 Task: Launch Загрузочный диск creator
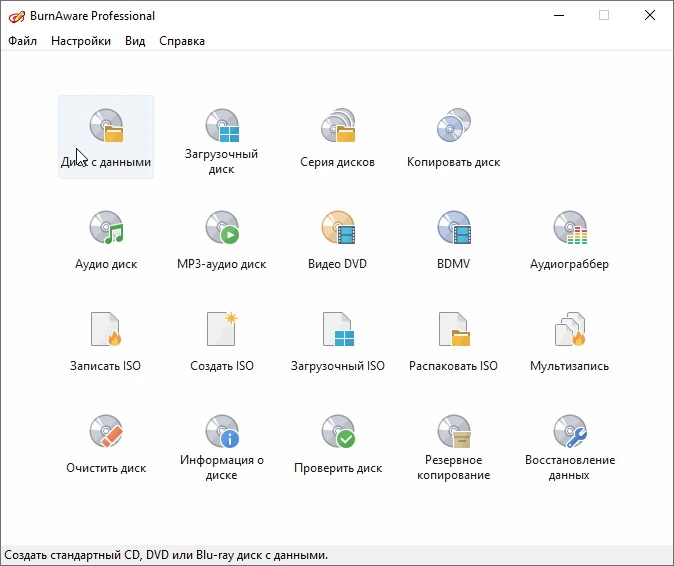[x=221, y=137]
